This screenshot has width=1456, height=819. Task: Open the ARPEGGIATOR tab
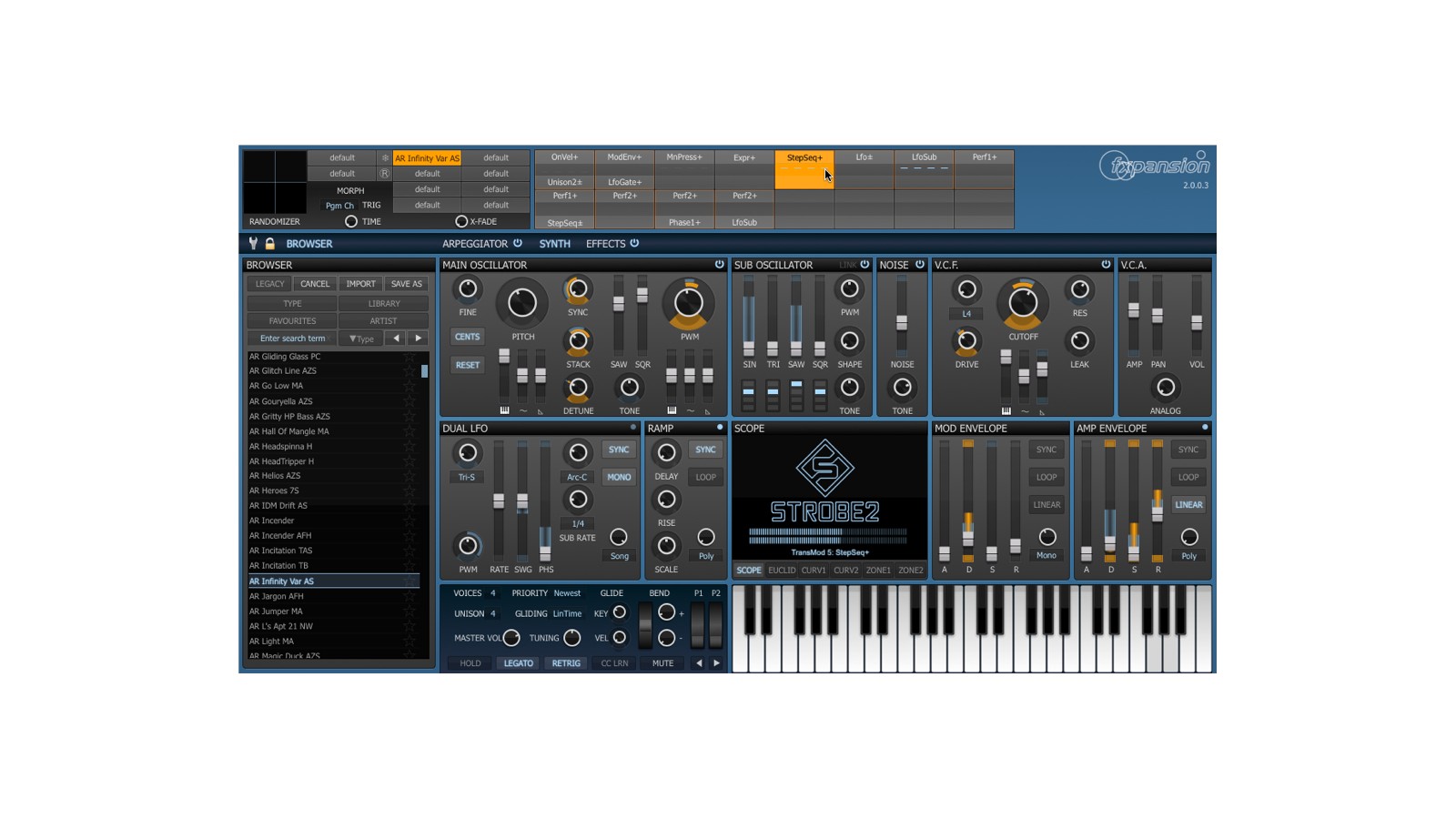(x=475, y=244)
